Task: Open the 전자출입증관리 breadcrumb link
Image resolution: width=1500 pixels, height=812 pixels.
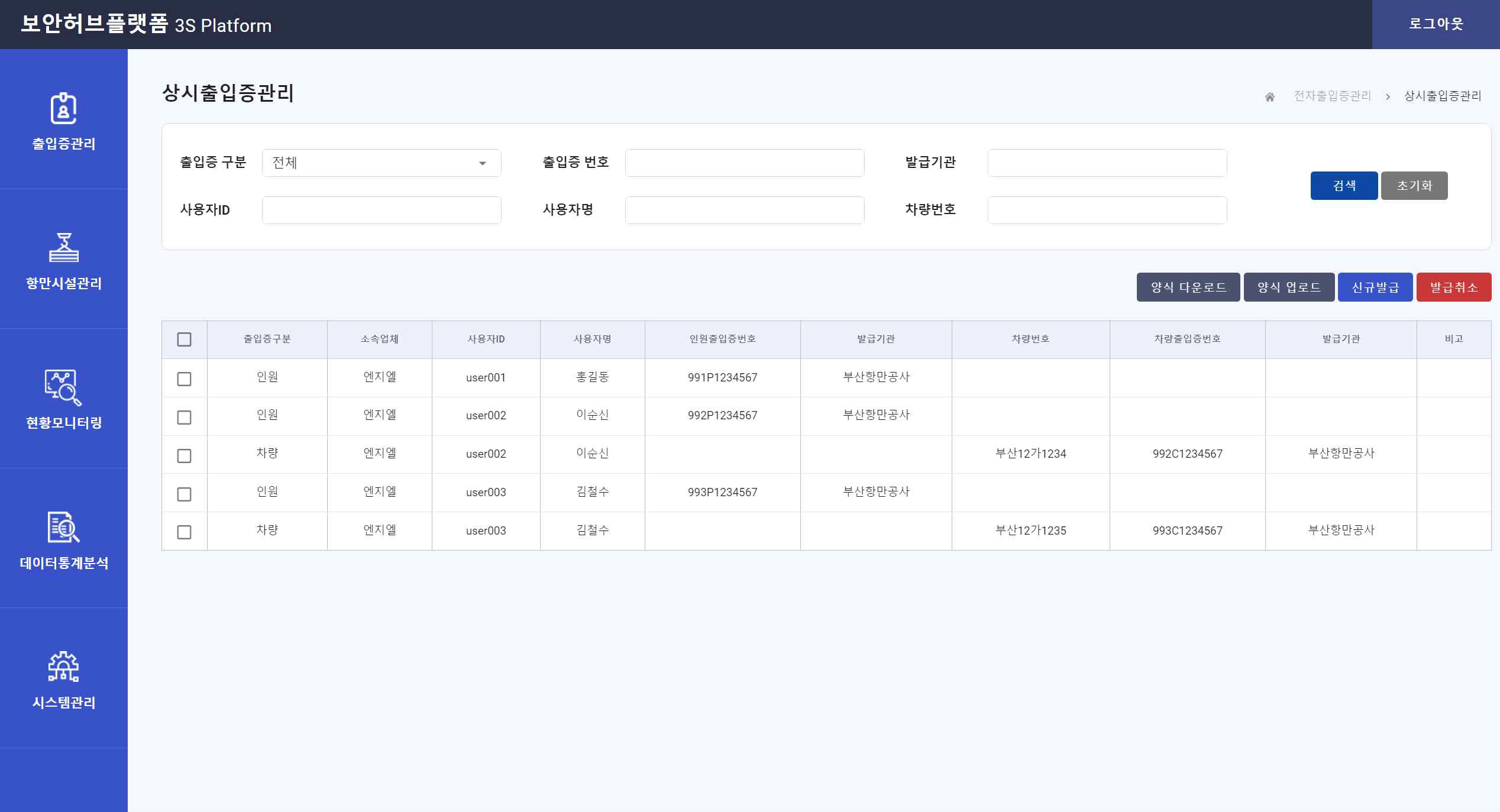Action: pyautogui.click(x=1332, y=96)
